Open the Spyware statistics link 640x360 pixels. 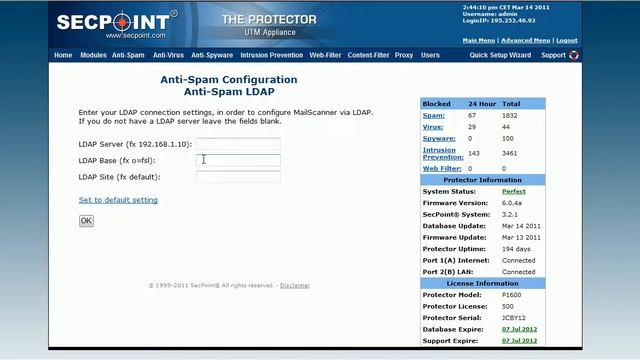(439, 138)
